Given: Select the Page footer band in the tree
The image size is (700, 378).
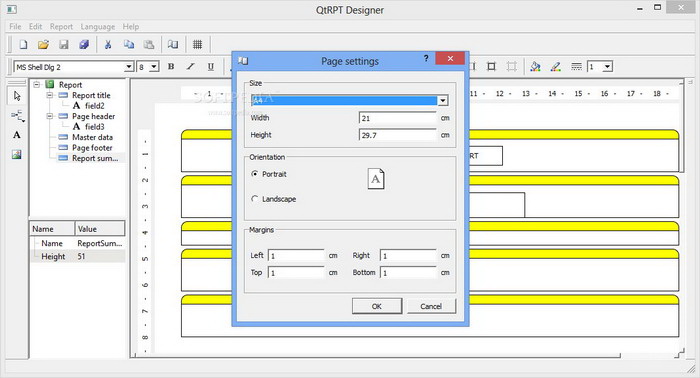Looking at the screenshot, I should coord(92,148).
